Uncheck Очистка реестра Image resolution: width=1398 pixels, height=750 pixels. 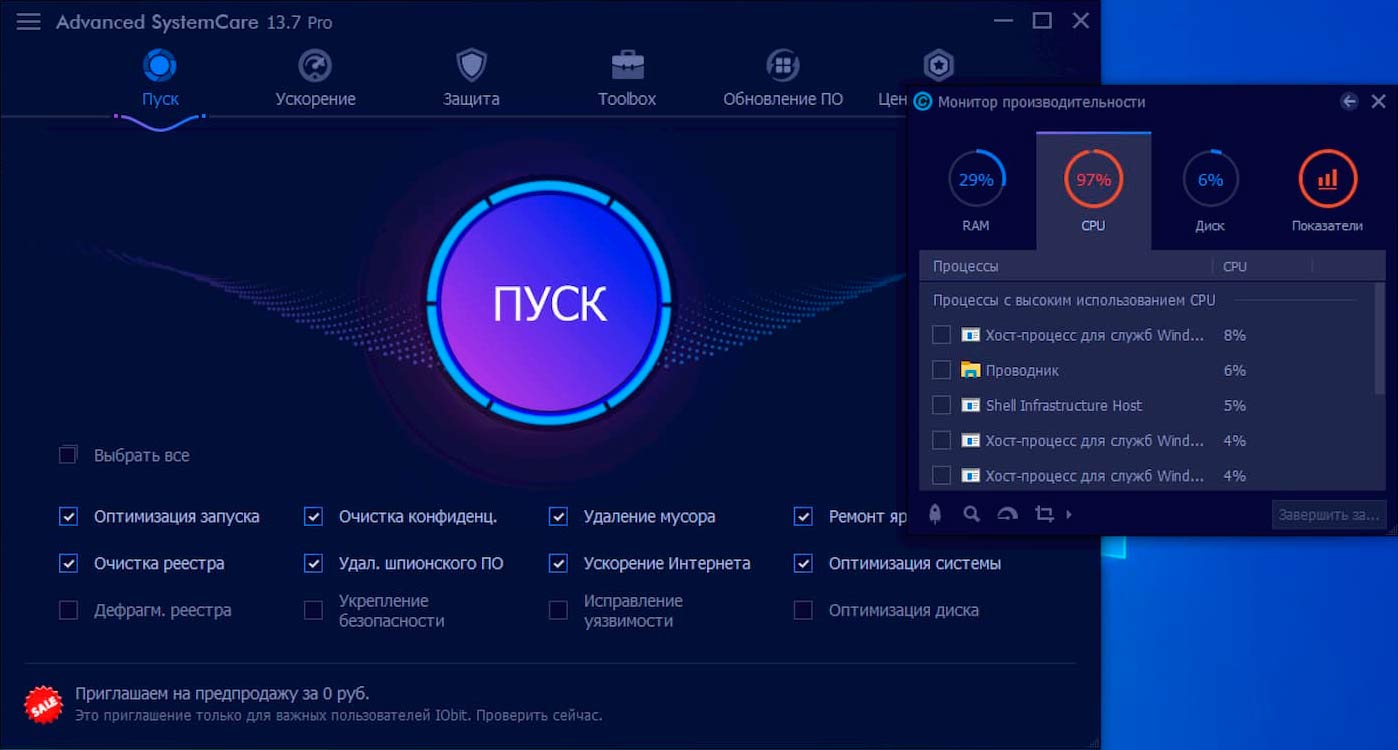pos(68,564)
